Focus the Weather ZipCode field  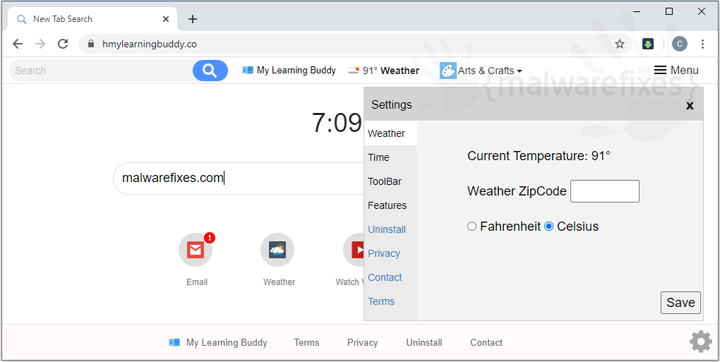tap(605, 191)
